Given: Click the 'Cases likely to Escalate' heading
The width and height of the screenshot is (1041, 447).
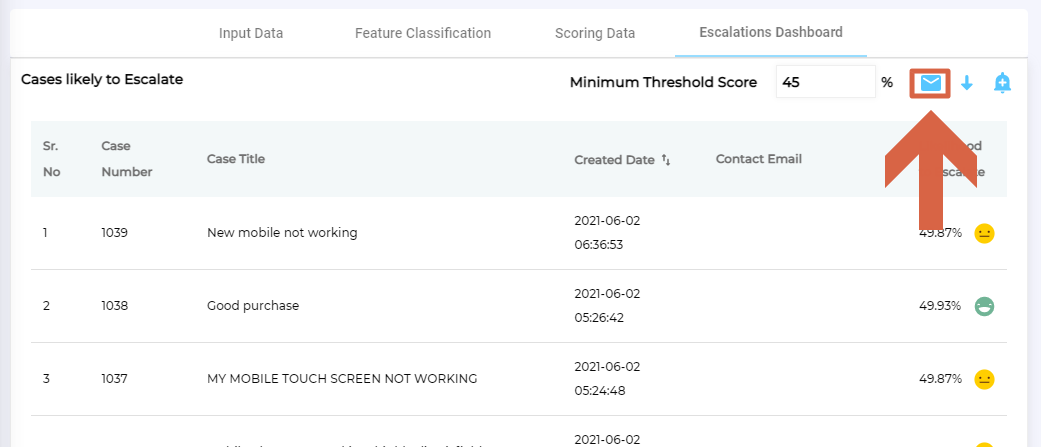Looking at the screenshot, I should tap(102, 80).
